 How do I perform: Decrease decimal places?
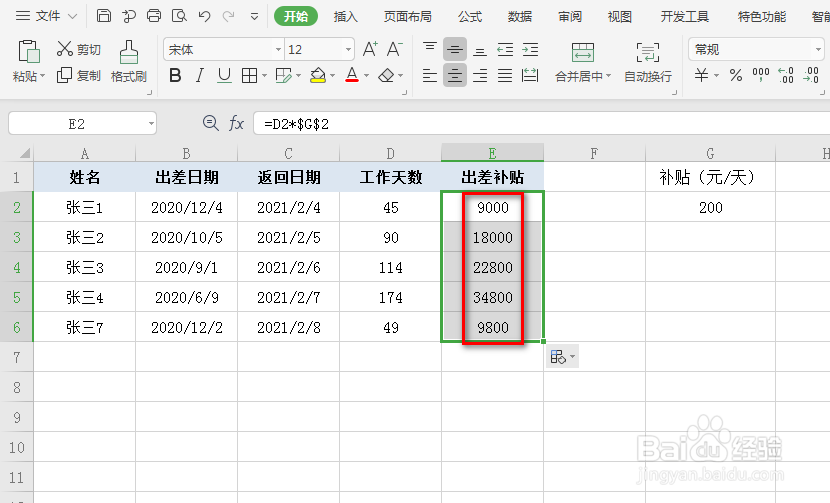[x=811, y=75]
